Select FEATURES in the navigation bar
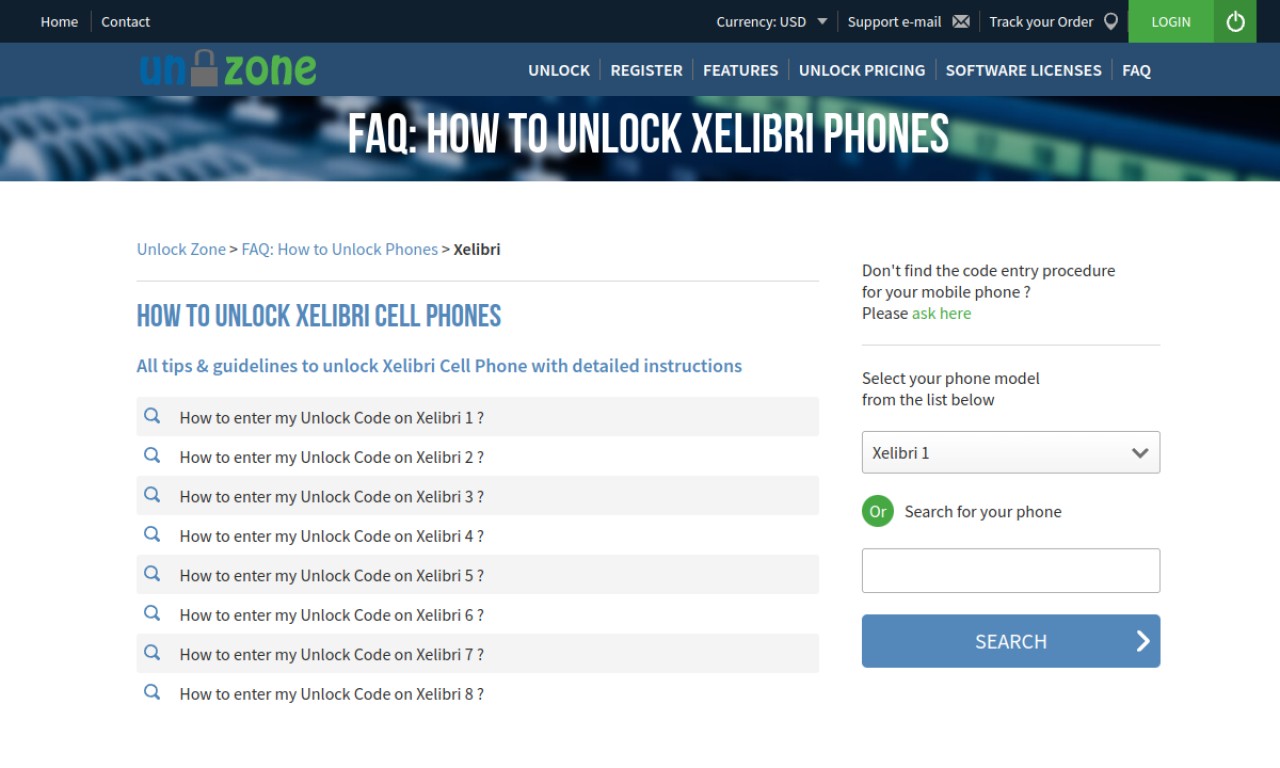 [x=740, y=70]
